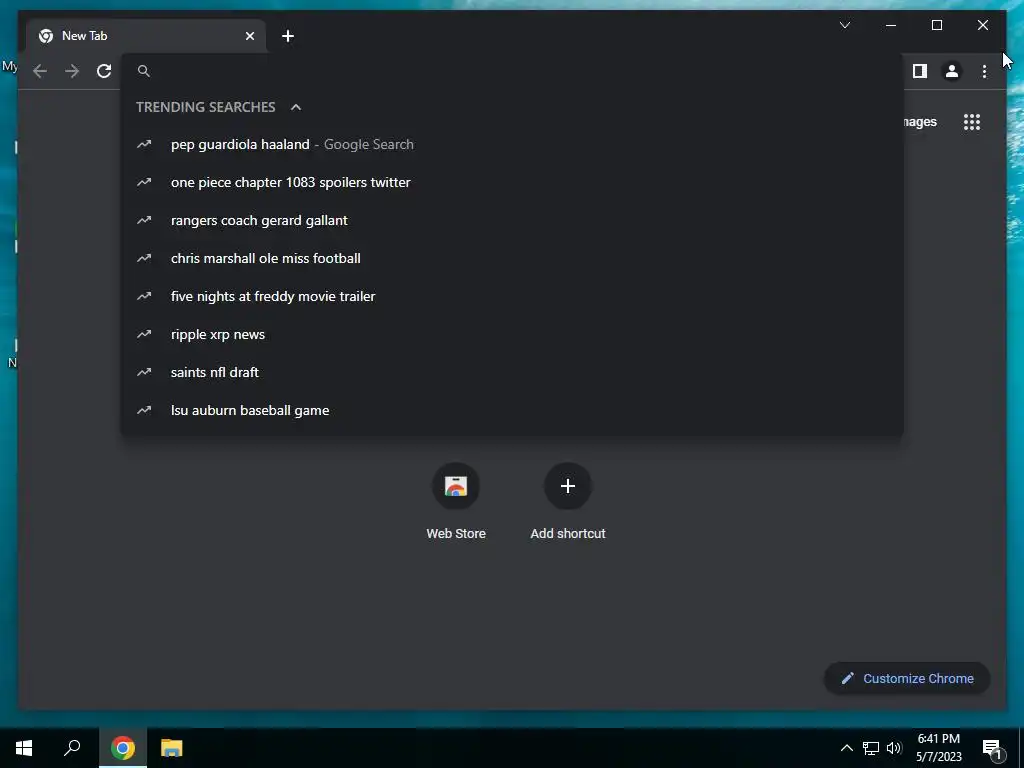Reload the current page
The image size is (1024, 768).
[x=104, y=71]
